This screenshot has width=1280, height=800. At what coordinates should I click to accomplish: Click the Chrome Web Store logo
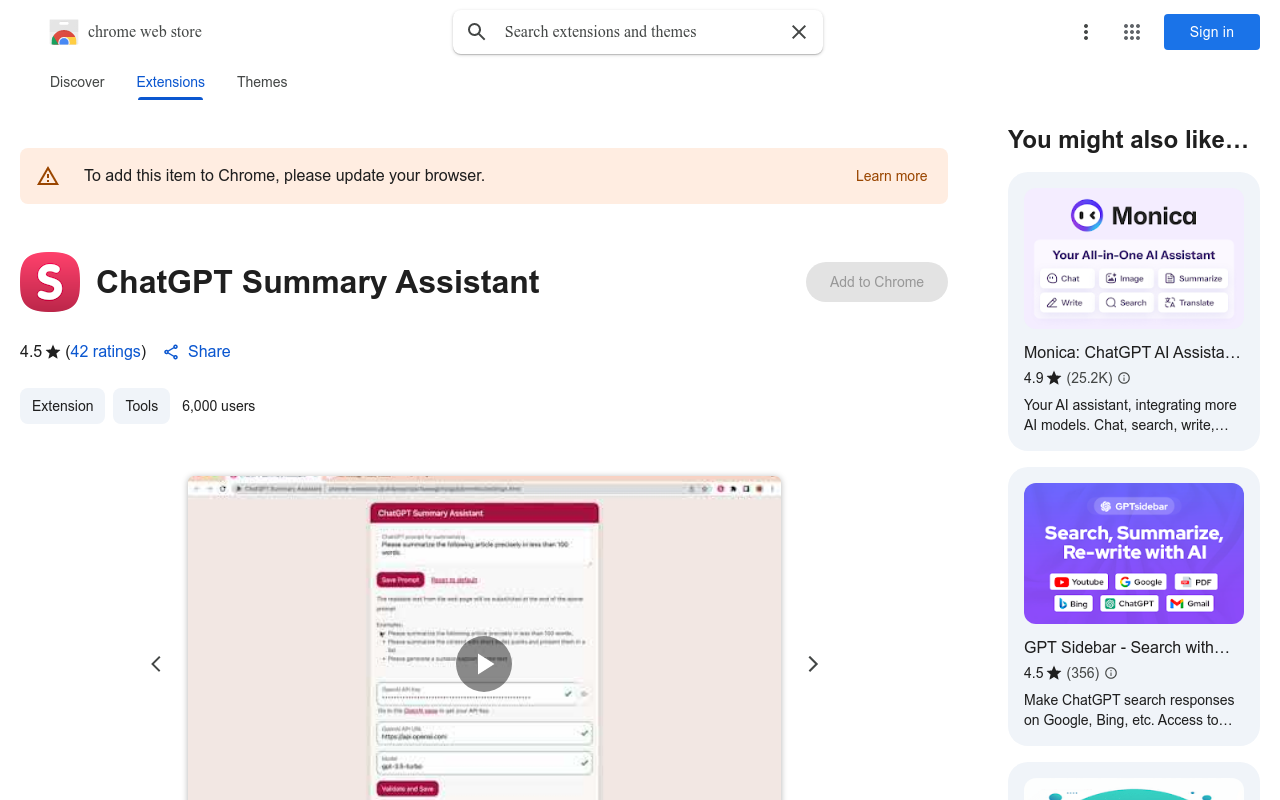pyautogui.click(x=64, y=32)
